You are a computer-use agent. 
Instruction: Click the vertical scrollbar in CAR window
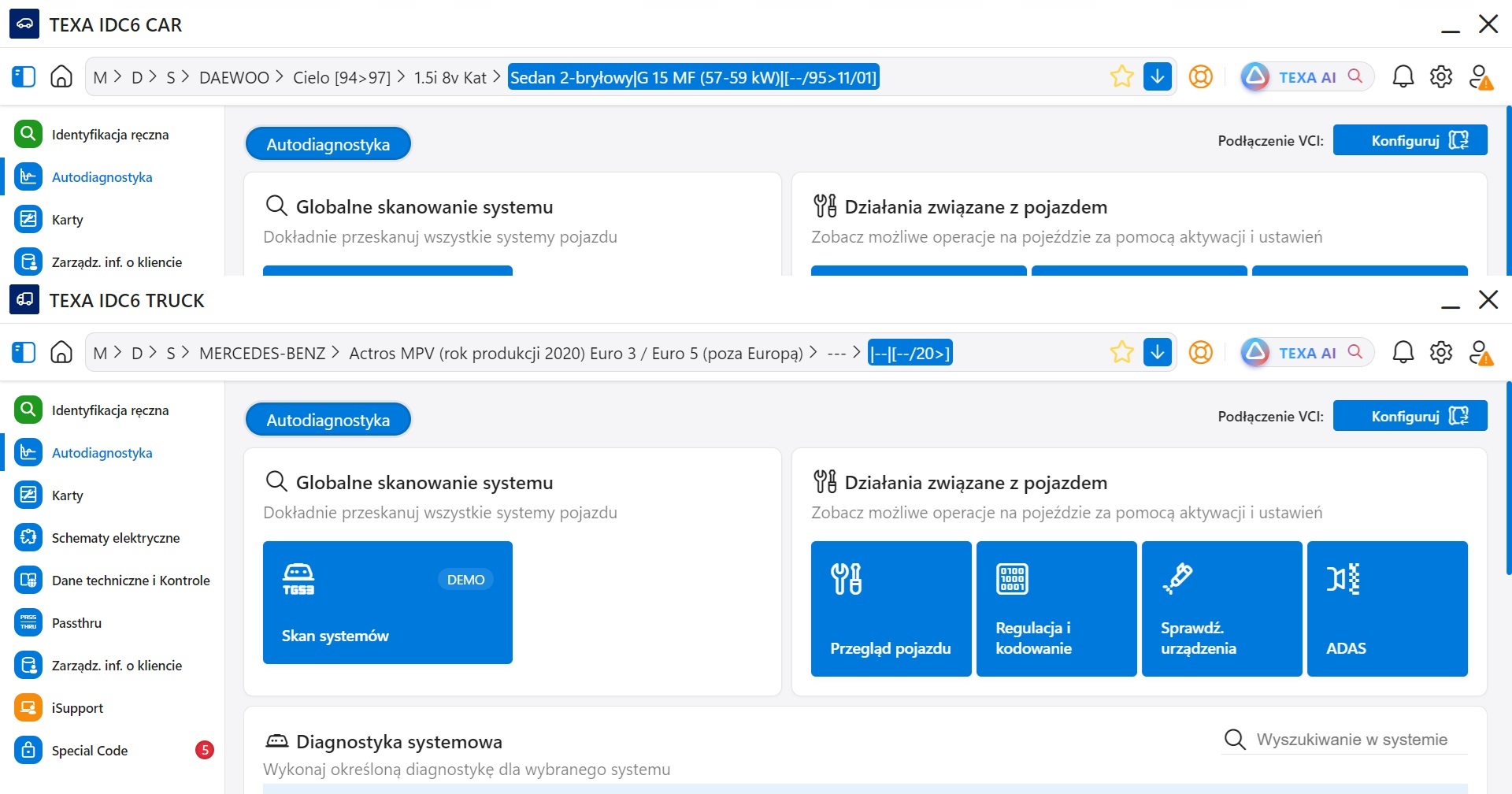pyautogui.click(x=1508, y=191)
